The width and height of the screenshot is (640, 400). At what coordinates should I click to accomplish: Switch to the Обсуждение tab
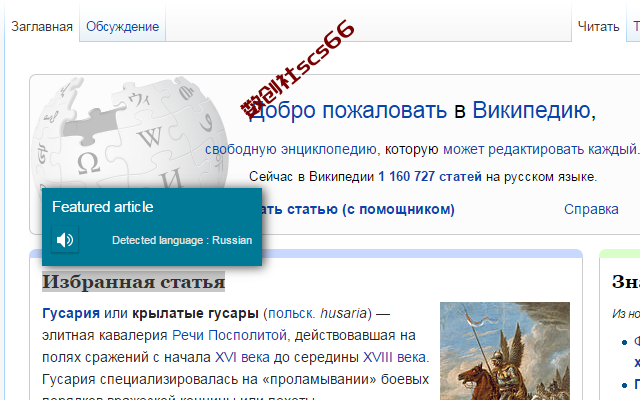pos(122,27)
